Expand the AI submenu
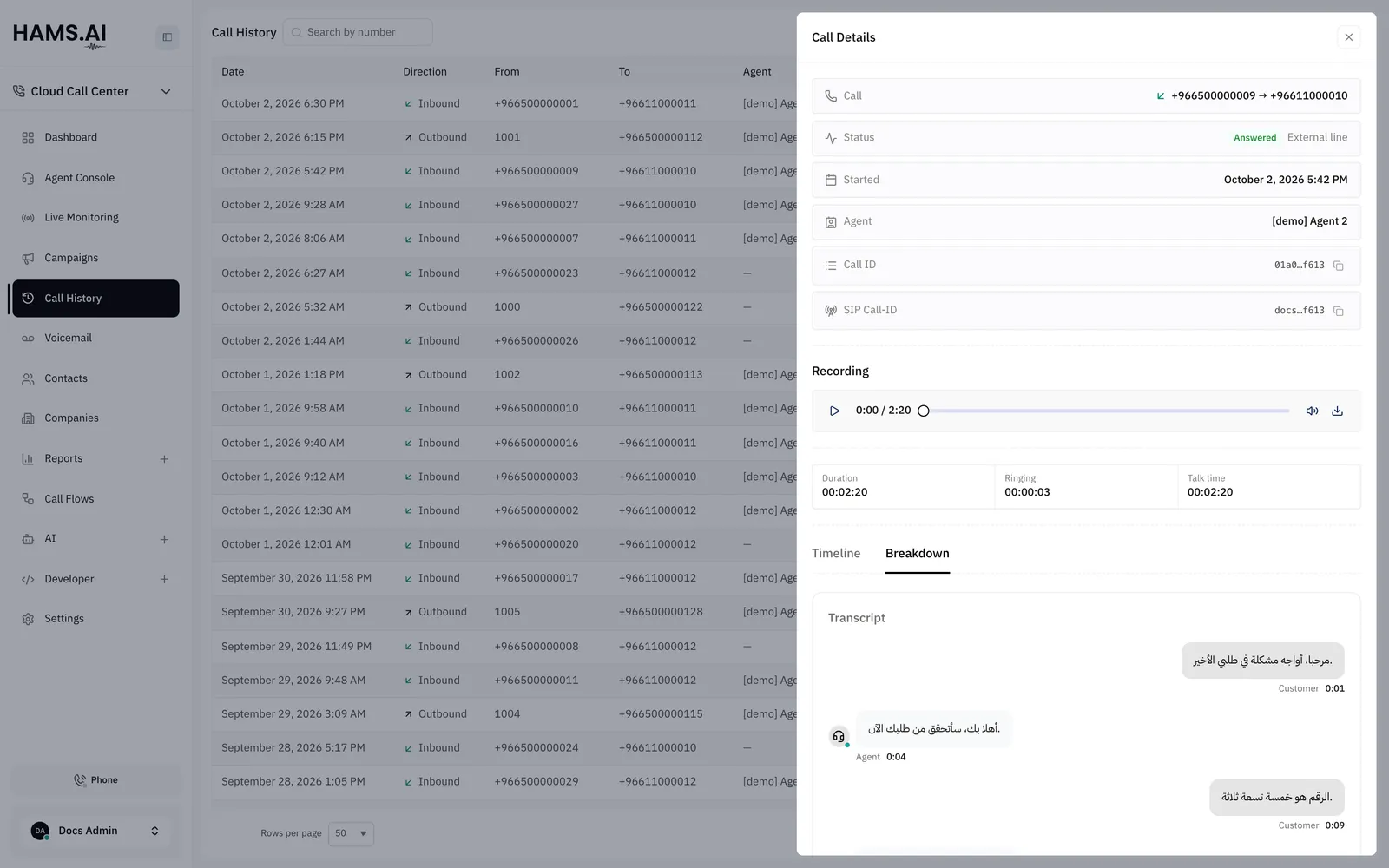Screen dimensions: 1389x868 click(164, 540)
